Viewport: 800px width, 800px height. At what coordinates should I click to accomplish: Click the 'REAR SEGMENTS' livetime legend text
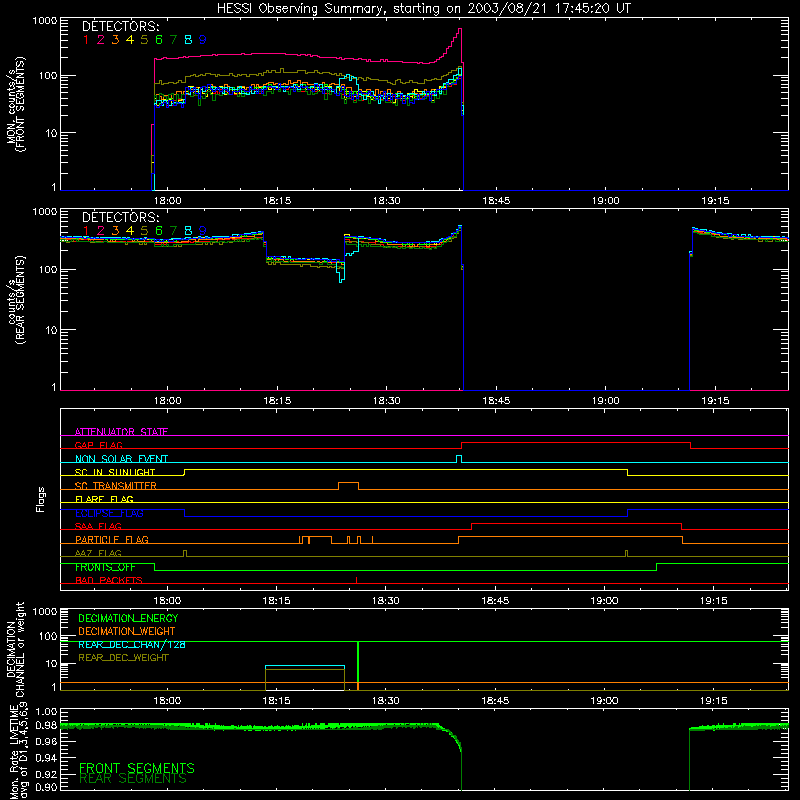(133, 779)
